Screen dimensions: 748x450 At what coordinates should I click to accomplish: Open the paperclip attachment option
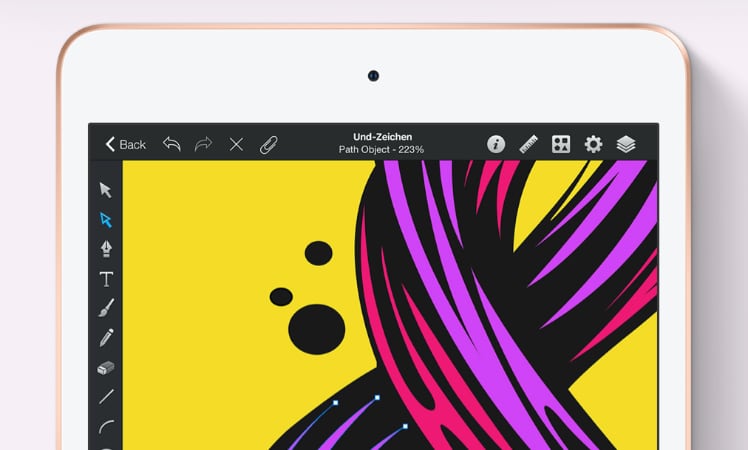tap(268, 144)
